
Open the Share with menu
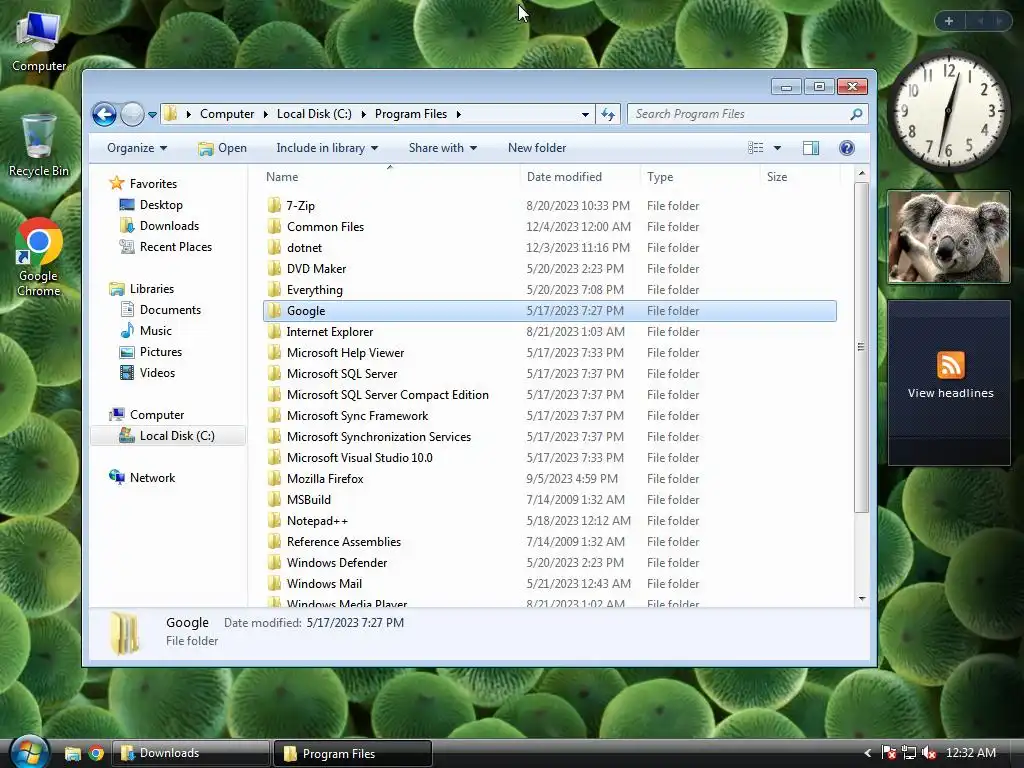point(443,148)
